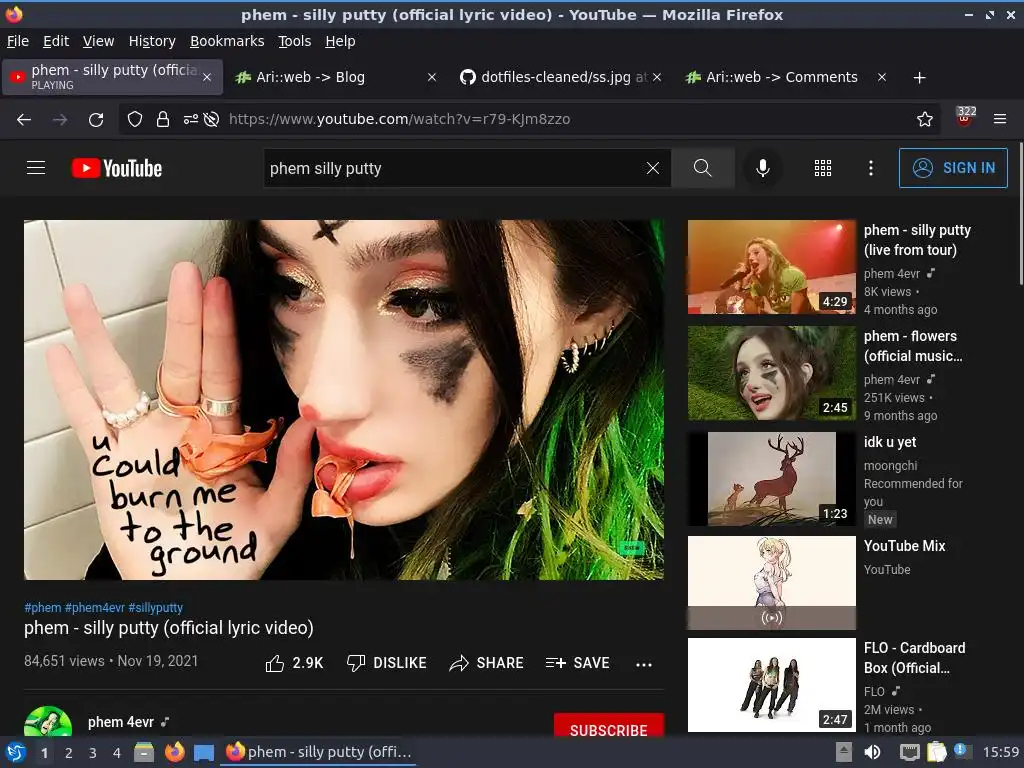Save video to playlist with SAVE
1024x768 pixels.
577,663
